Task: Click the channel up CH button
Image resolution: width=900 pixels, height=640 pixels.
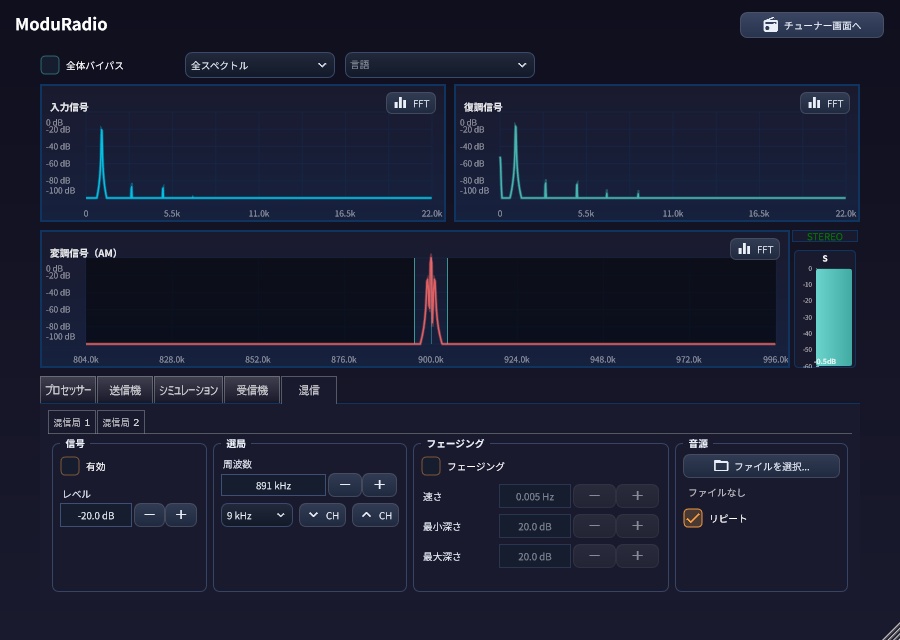Action: tap(375, 515)
